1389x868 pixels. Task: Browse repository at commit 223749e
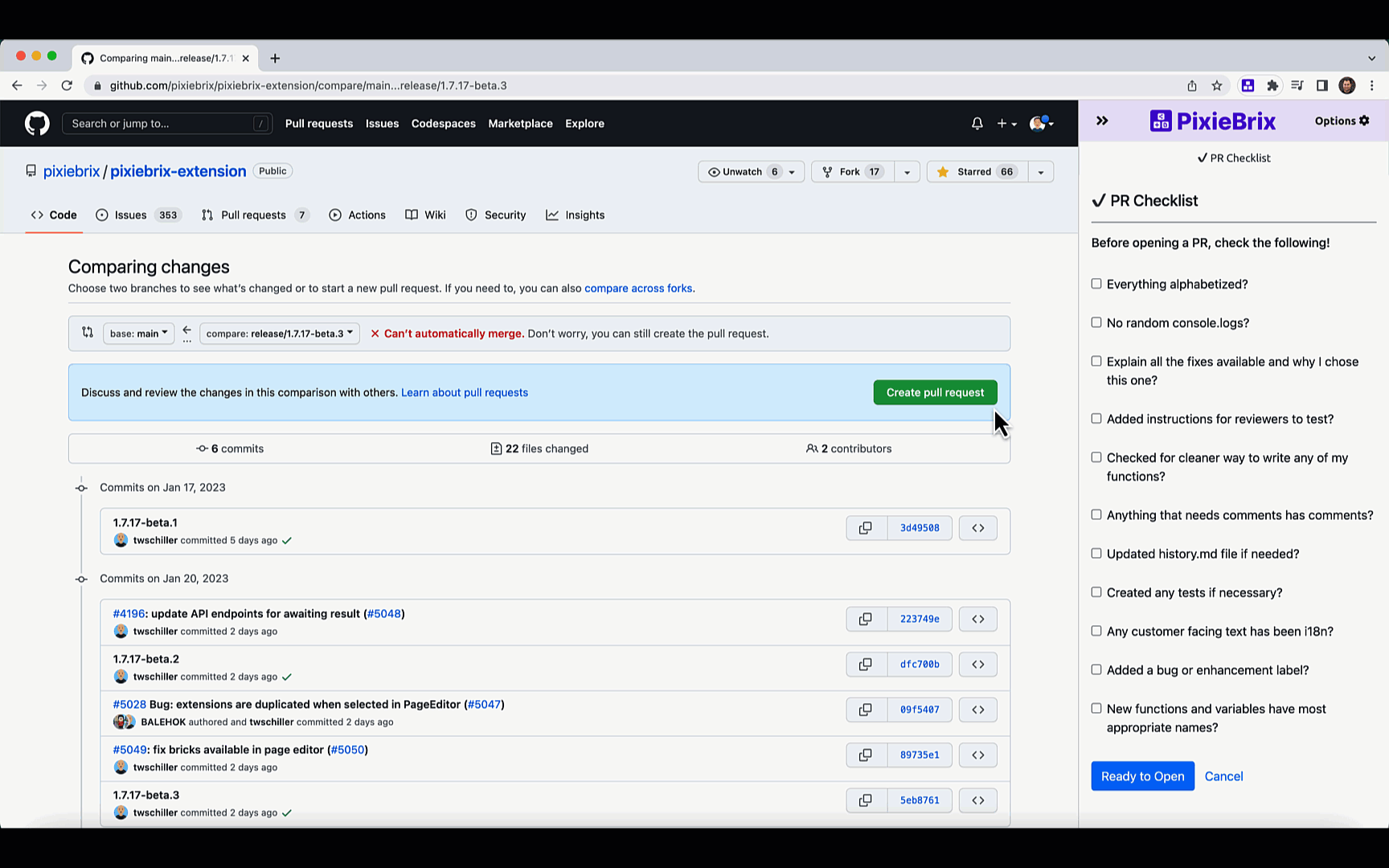tap(977, 619)
